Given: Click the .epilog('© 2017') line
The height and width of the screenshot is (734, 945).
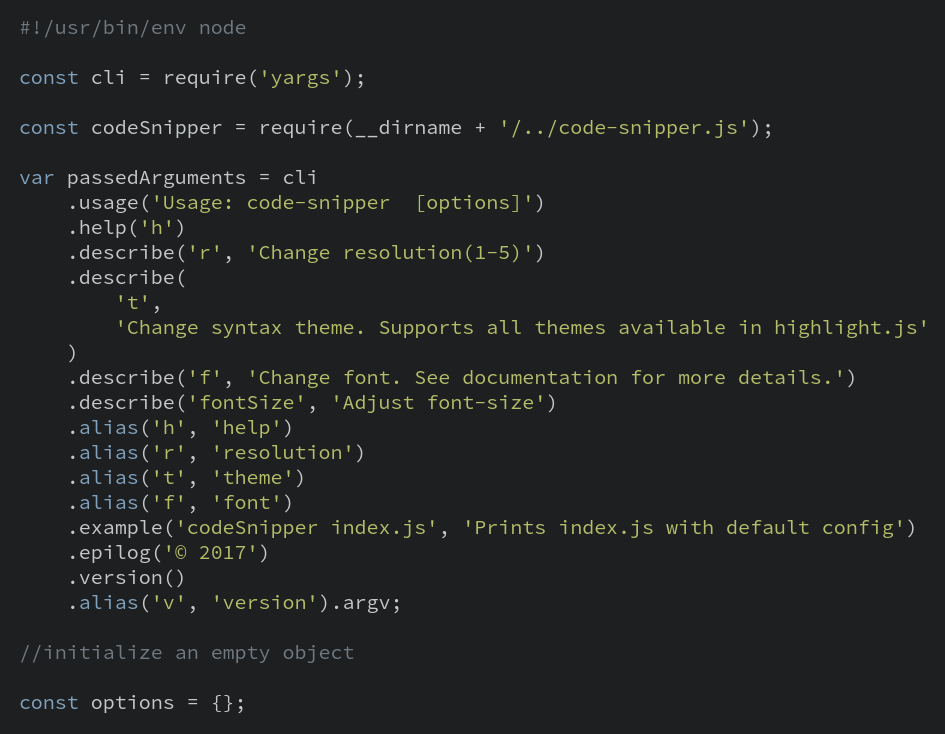Looking at the screenshot, I should 168,553.
